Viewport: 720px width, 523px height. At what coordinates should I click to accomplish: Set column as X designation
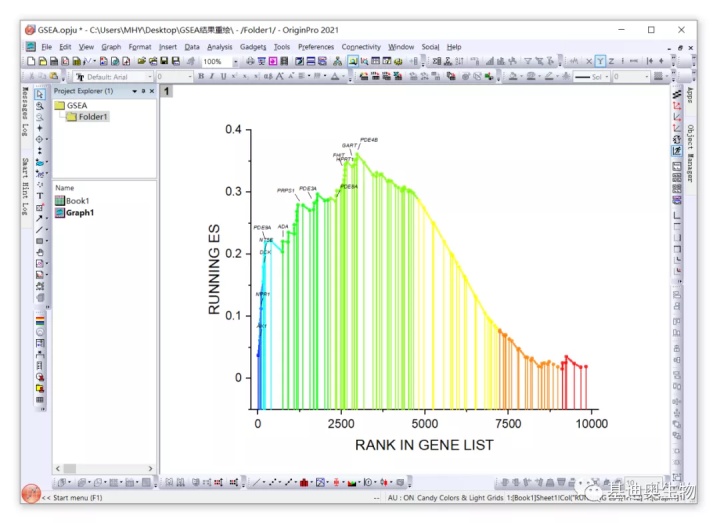tap(589, 61)
